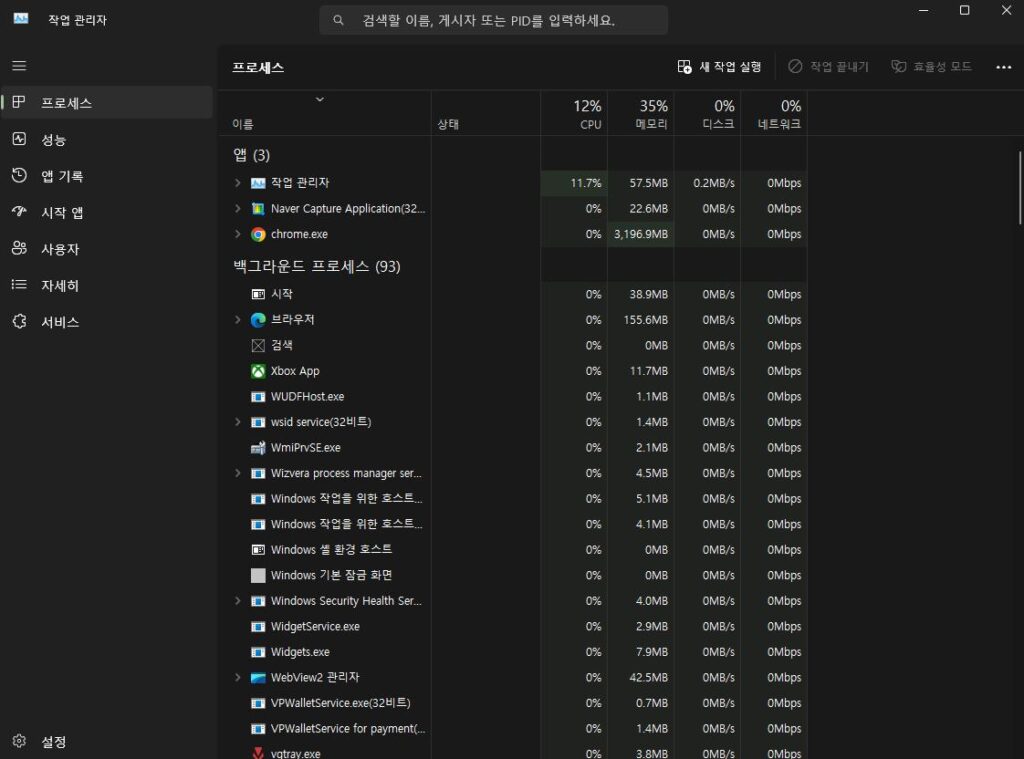Click the Naver Capture Application icon
This screenshot has width=1024, height=759.
point(258,209)
